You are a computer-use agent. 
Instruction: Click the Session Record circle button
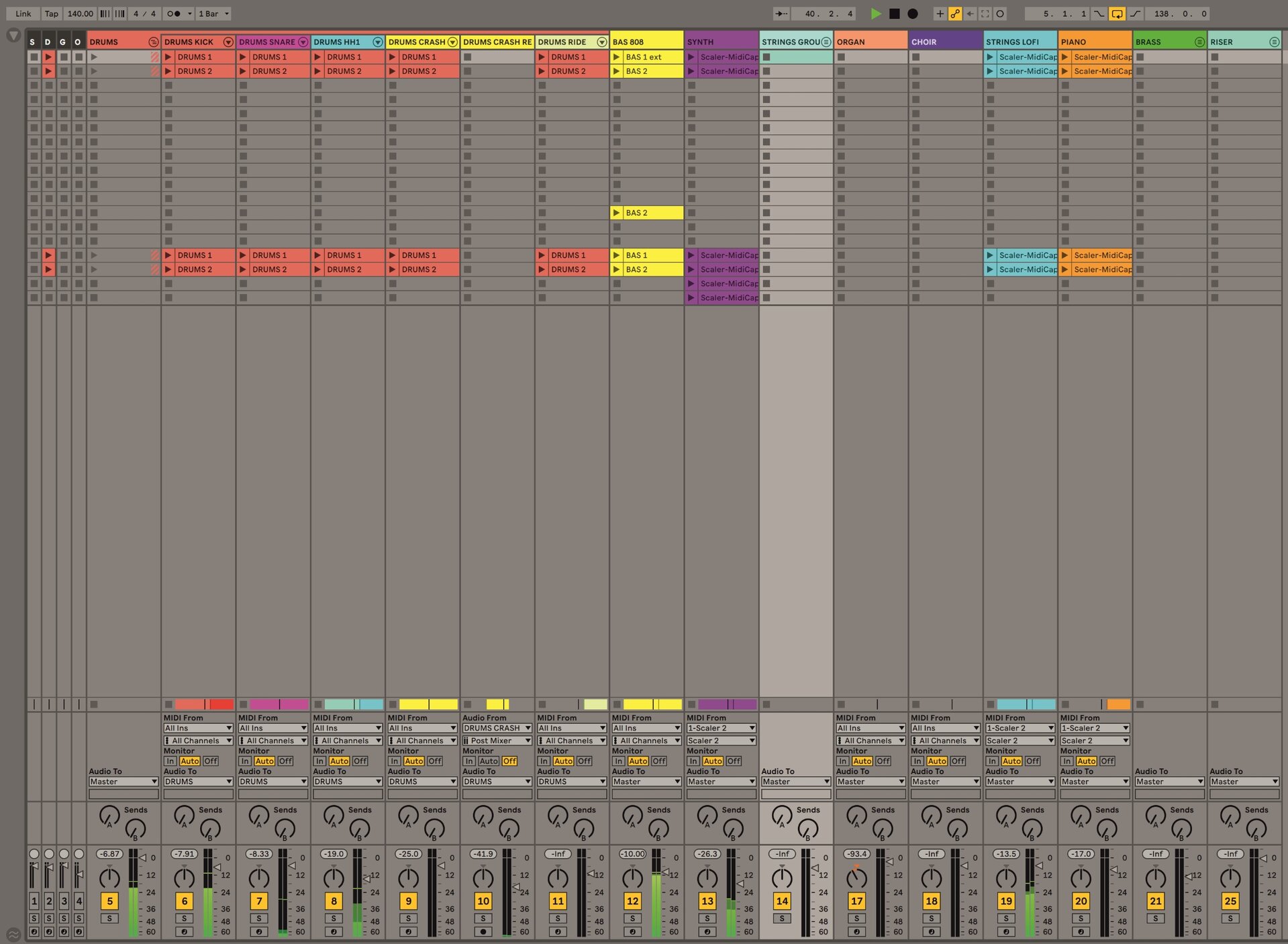(1000, 13)
